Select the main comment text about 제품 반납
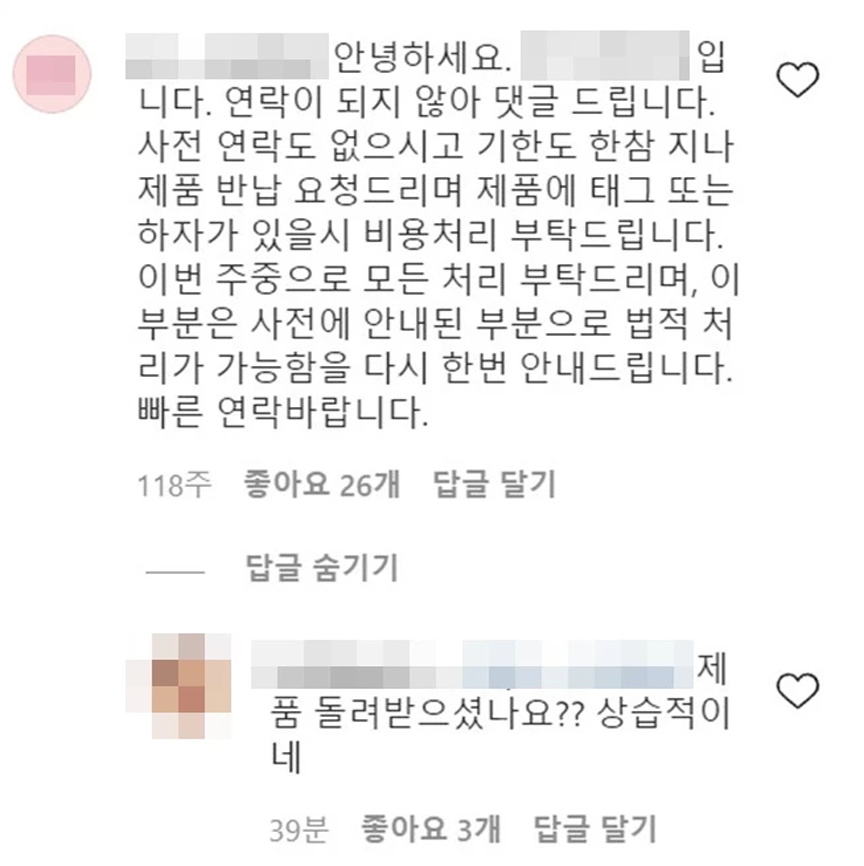Screen dimensions: 864x866 [436, 190]
